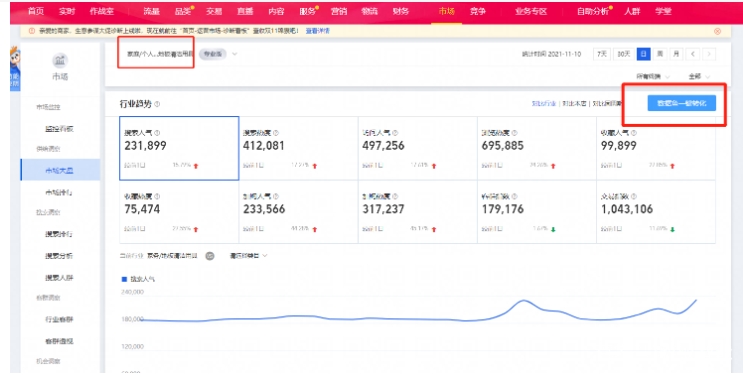Open the 实时 top navigation tab
The width and height of the screenshot is (743, 375).
[67, 11]
